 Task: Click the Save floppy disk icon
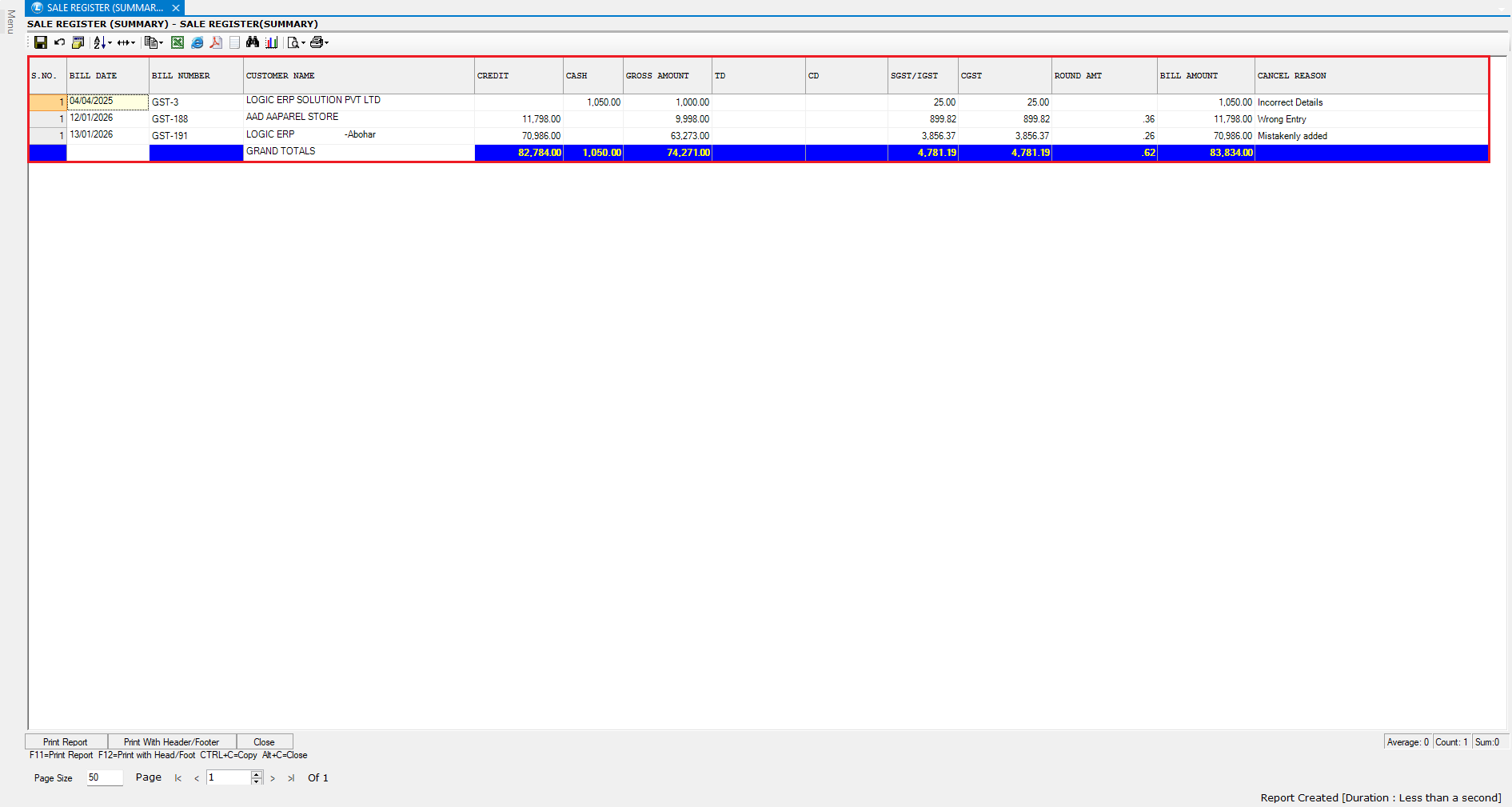click(x=41, y=43)
